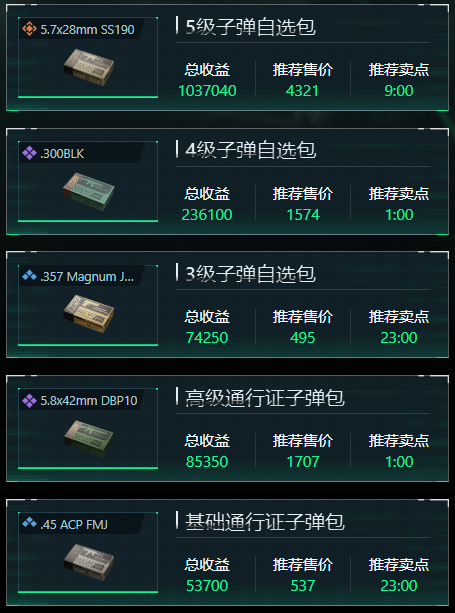Select the .45 ACP FMJ ammo box image
This screenshot has height=613, width=455.
tap(89, 562)
